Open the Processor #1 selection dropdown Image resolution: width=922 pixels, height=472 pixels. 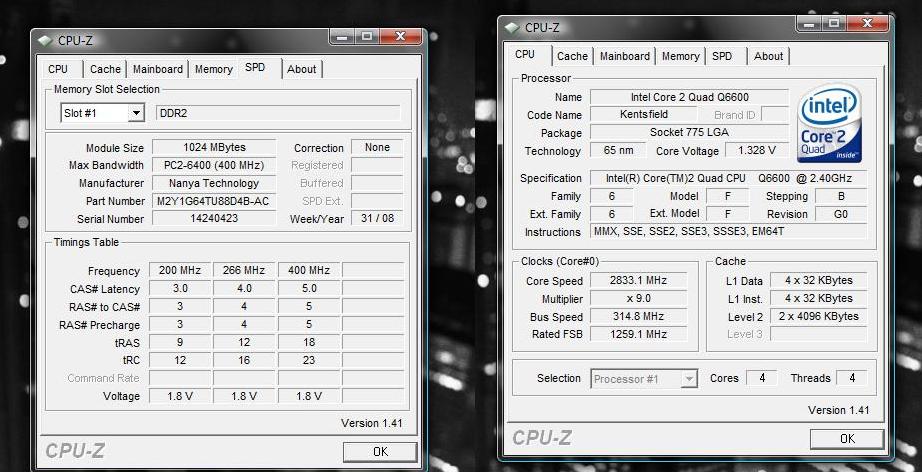pyautogui.click(x=689, y=379)
